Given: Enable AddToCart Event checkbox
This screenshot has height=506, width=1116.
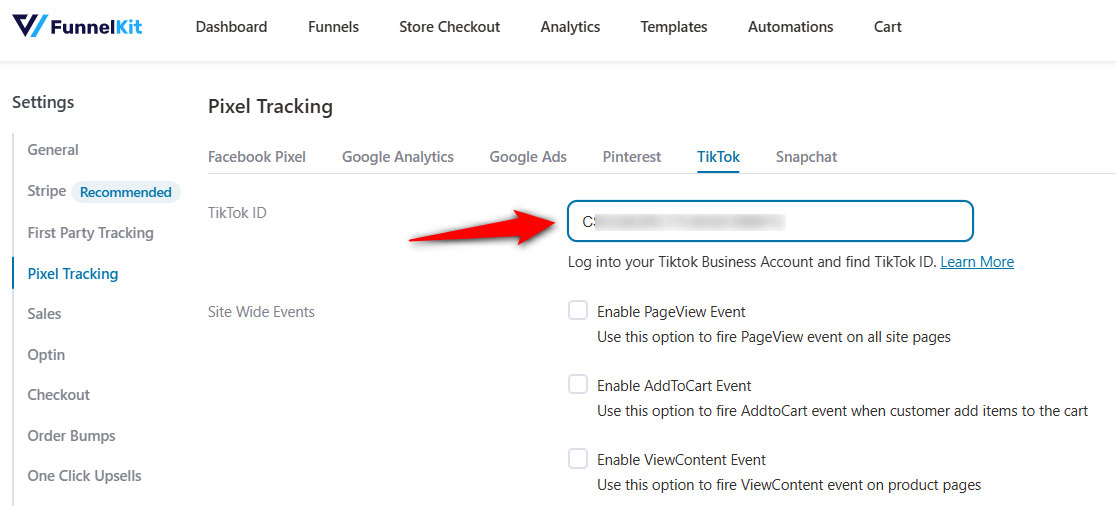Looking at the screenshot, I should click(x=578, y=385).
